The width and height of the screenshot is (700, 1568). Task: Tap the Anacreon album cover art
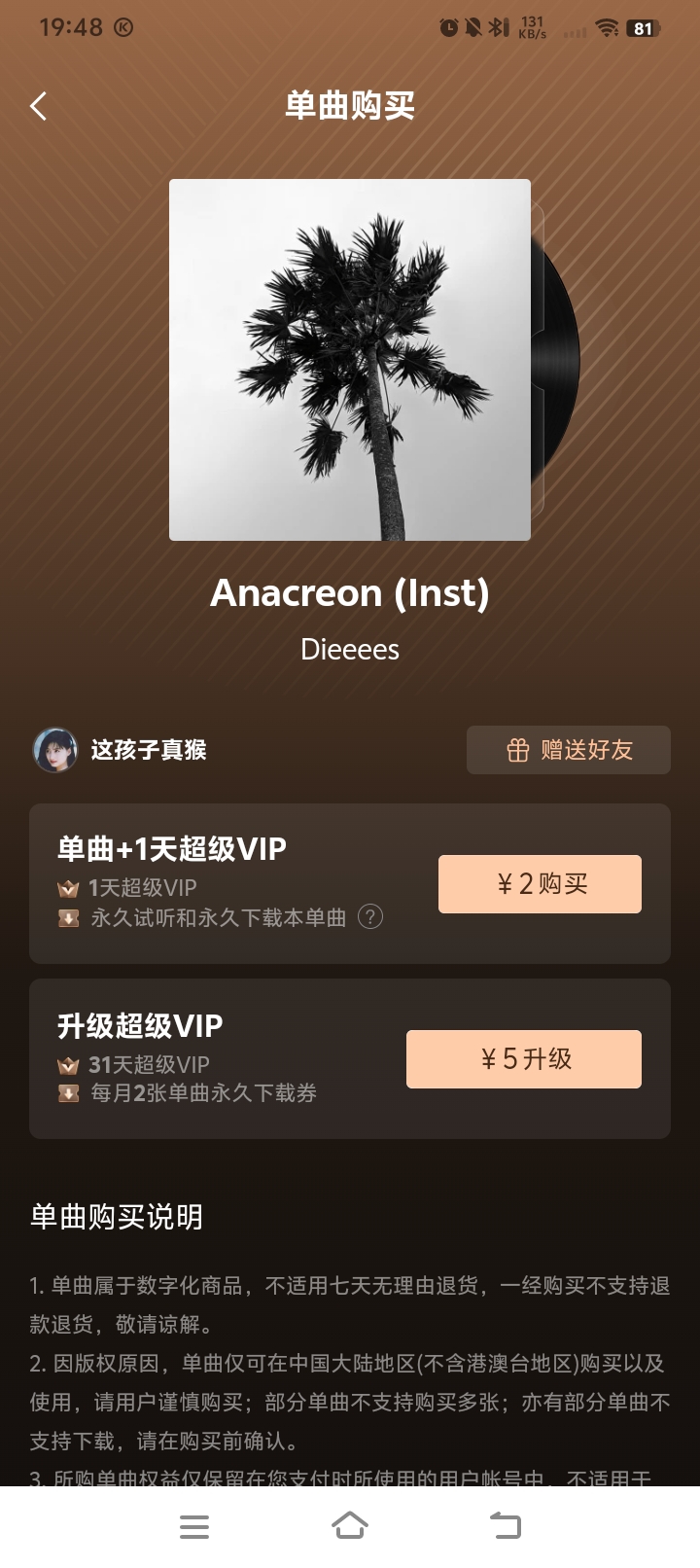350,360
